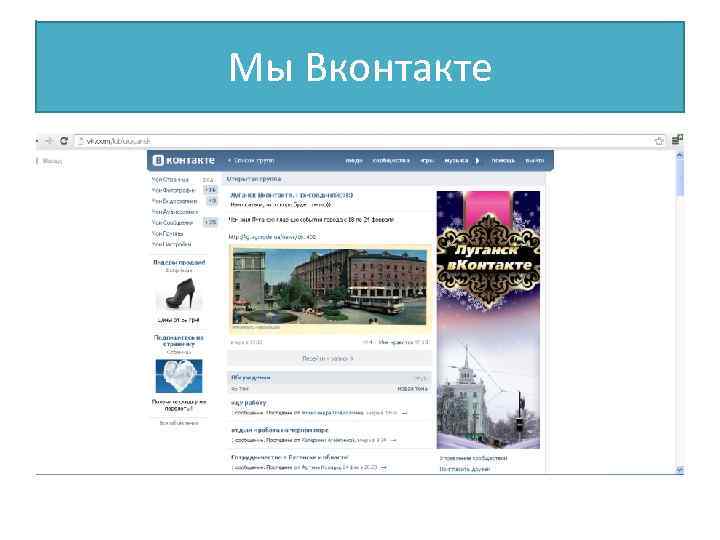Click the 'Список групп' back link
This screenshot has height=540, width=720.
(251, 161)
